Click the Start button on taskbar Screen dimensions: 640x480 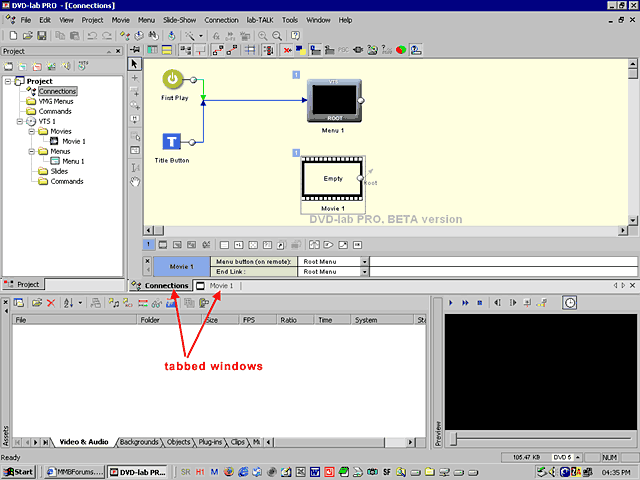pyautogui.click(x=18, y=472)
